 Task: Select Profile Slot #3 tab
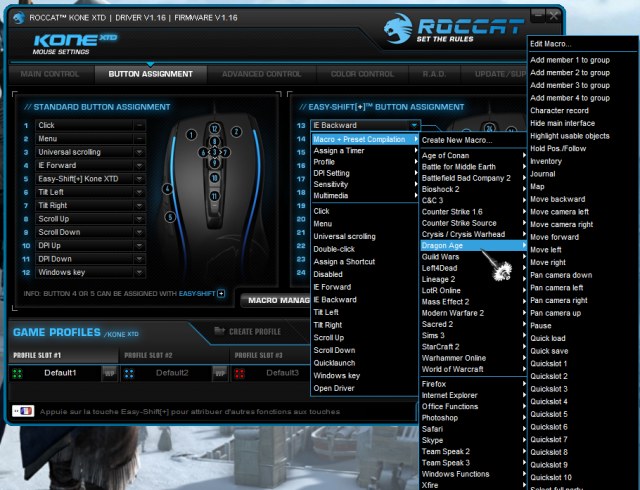coord(269,355)
